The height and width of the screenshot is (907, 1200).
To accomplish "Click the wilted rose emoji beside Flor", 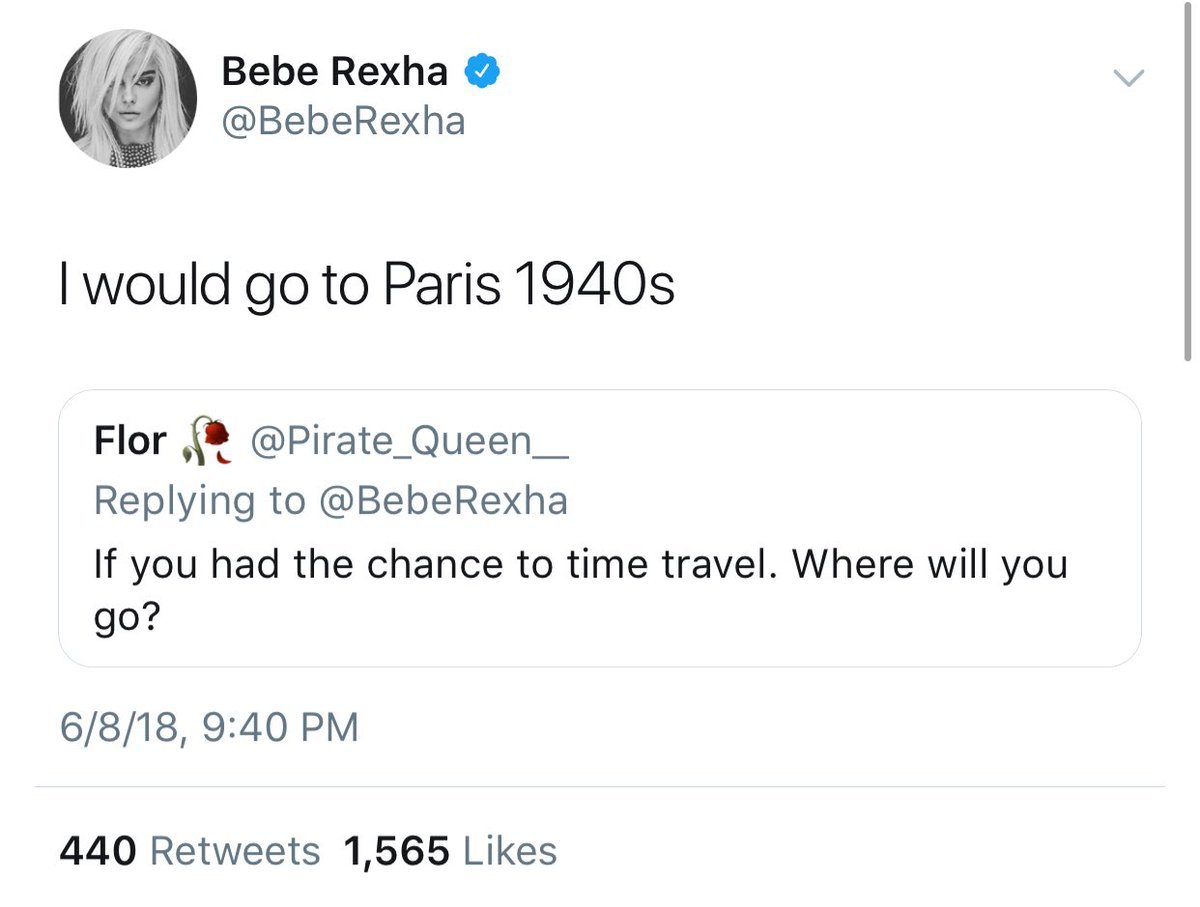I will (x=207, y=441).
